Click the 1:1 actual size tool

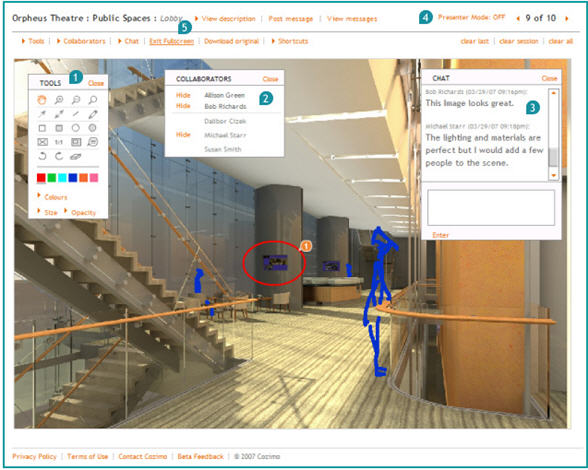point(59,142)
